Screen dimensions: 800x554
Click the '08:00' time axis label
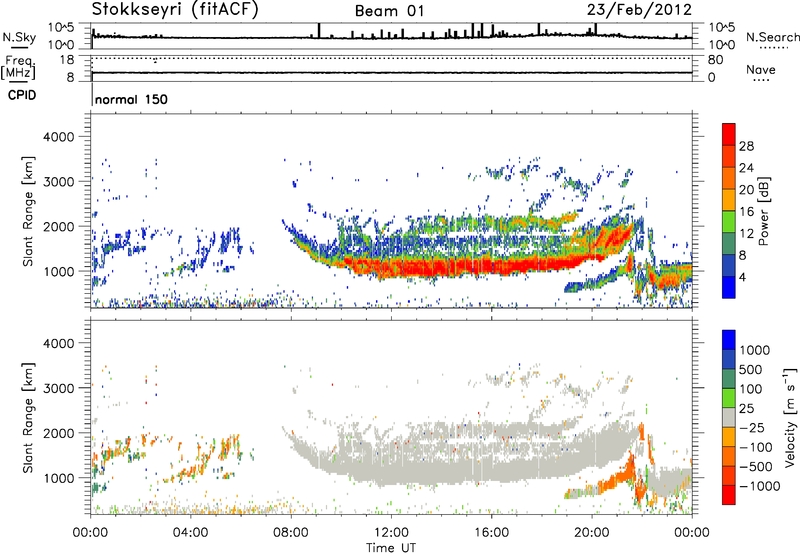[291, 533]
